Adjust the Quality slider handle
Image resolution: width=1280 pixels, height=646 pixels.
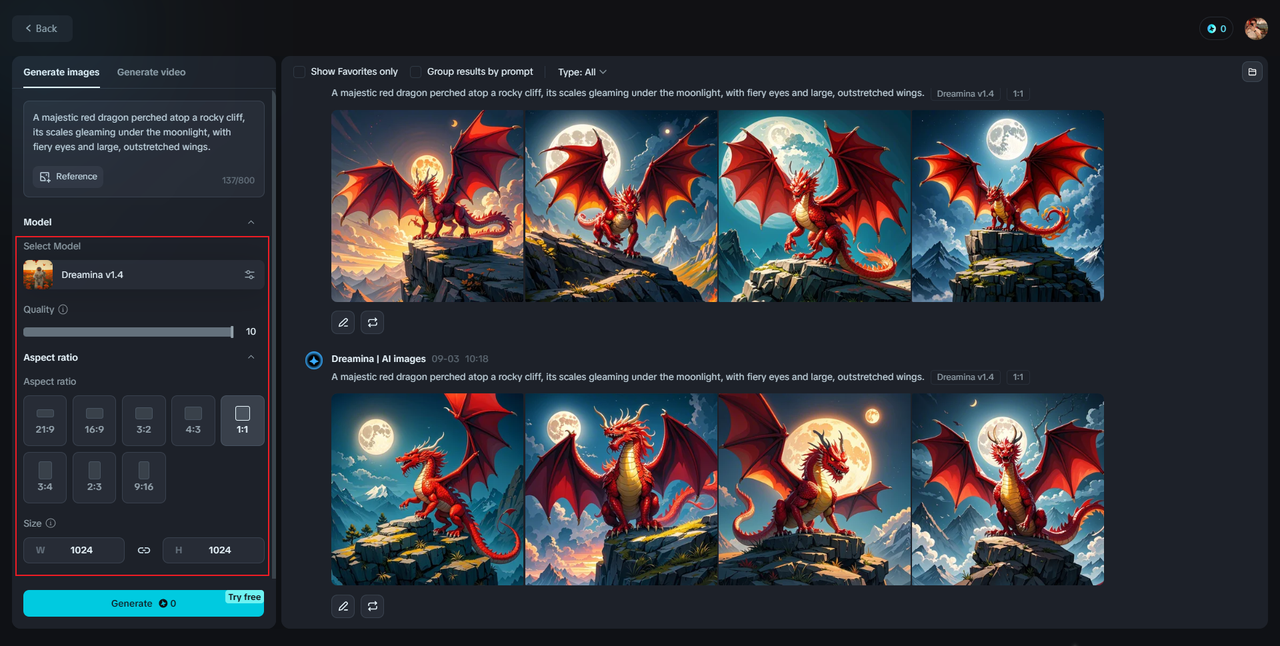232,332
